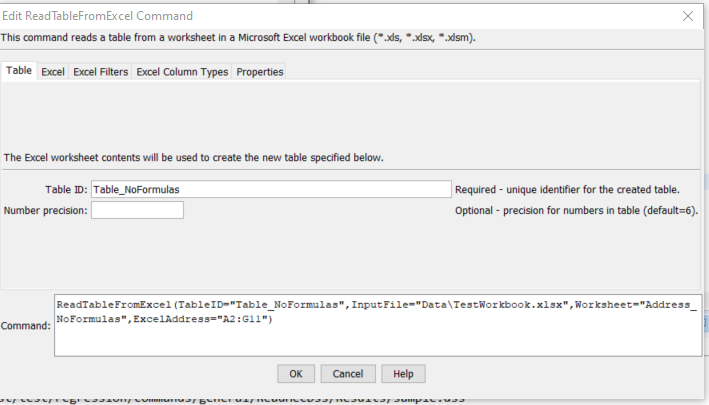Select the Excel Filters tab

pos(100,72)
